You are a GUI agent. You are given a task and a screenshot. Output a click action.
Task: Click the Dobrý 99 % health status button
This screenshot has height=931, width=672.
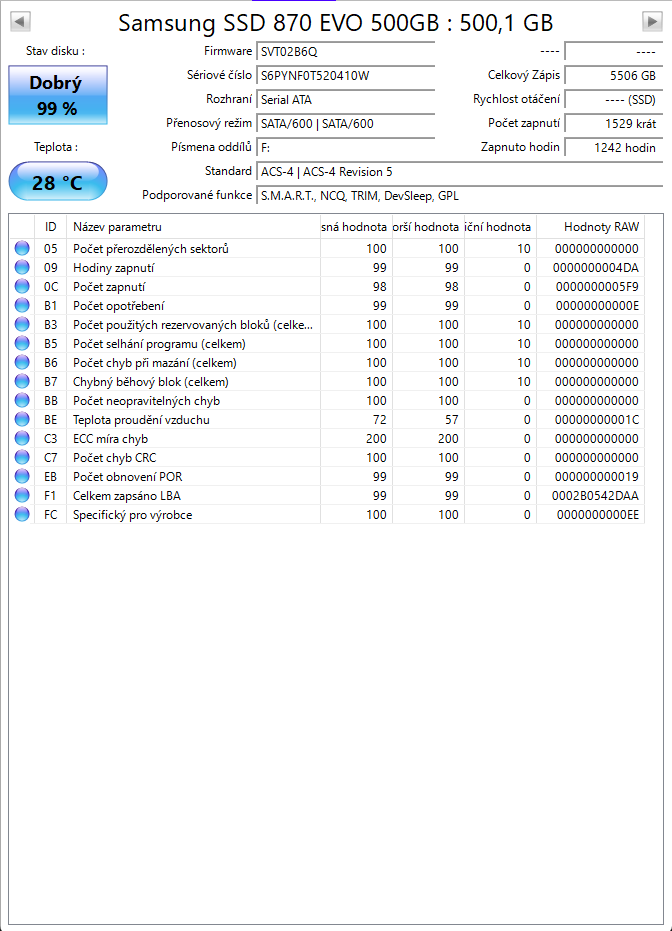point(58,95)
